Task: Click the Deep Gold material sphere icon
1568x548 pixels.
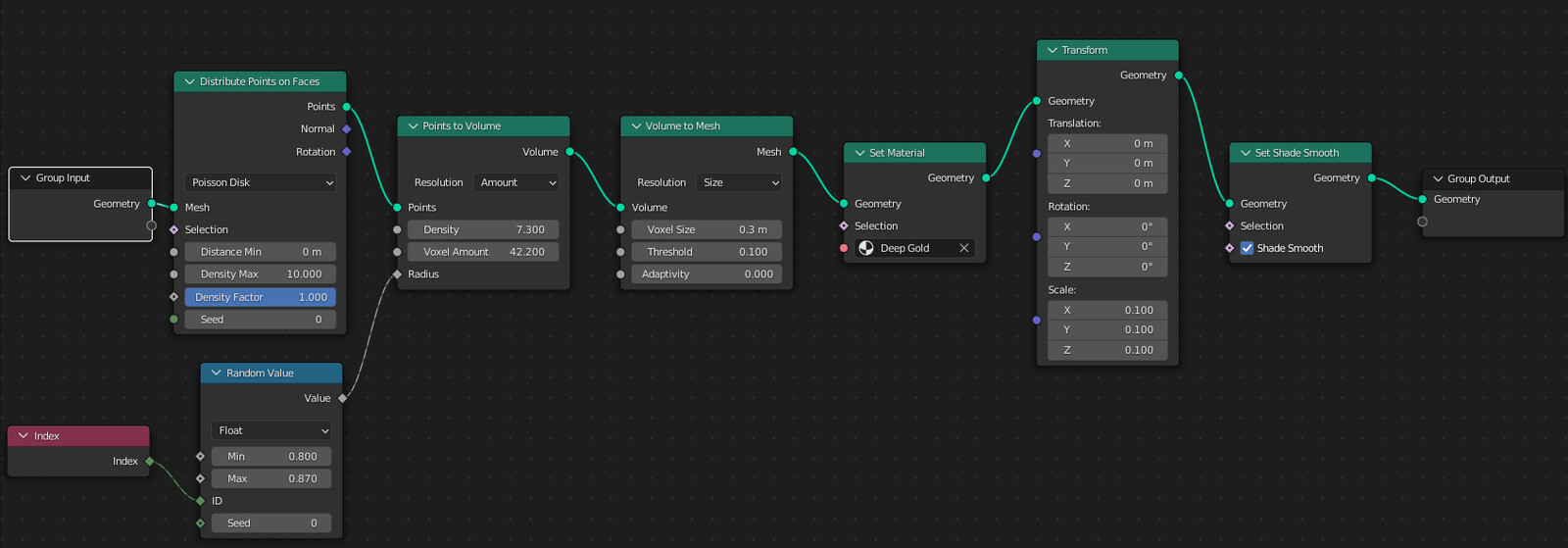Action: click(x=866, y=248)
